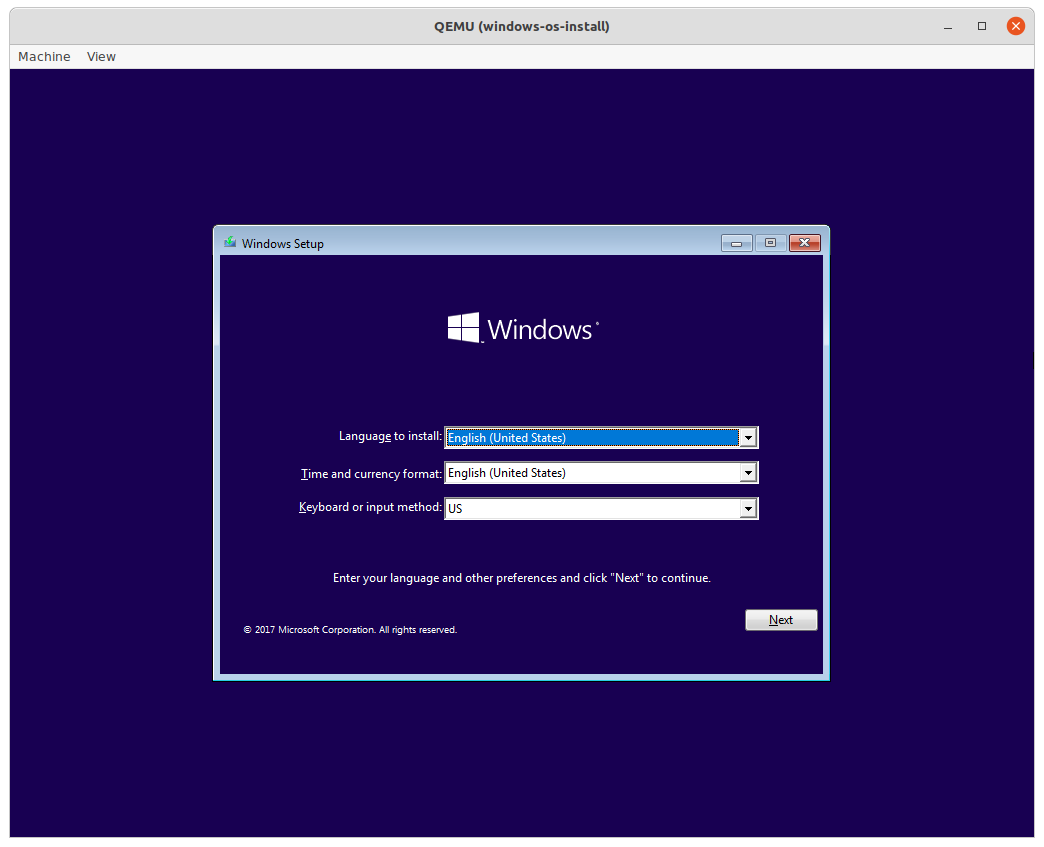
Task: Click the setup instructions text line
Action: 522,577
